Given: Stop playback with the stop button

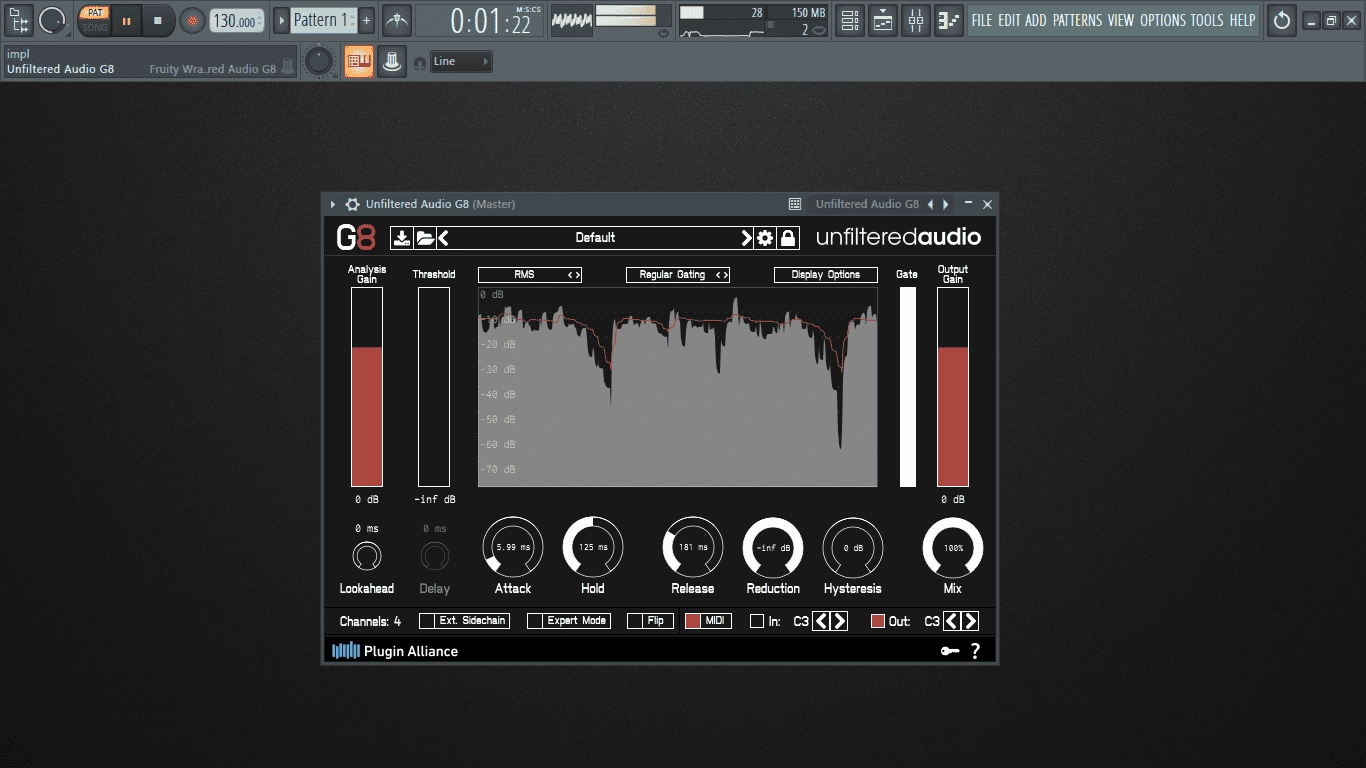Looking at the screenshot, I should tap(157, 20).
